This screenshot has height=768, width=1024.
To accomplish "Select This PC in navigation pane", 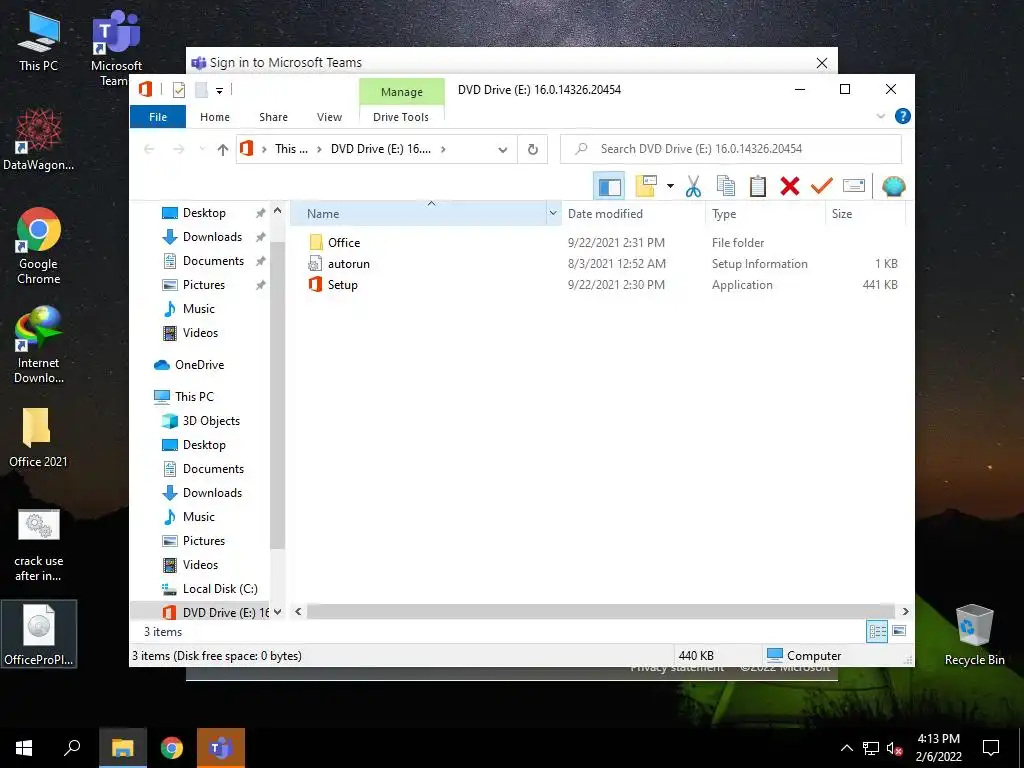I will 194,397.
